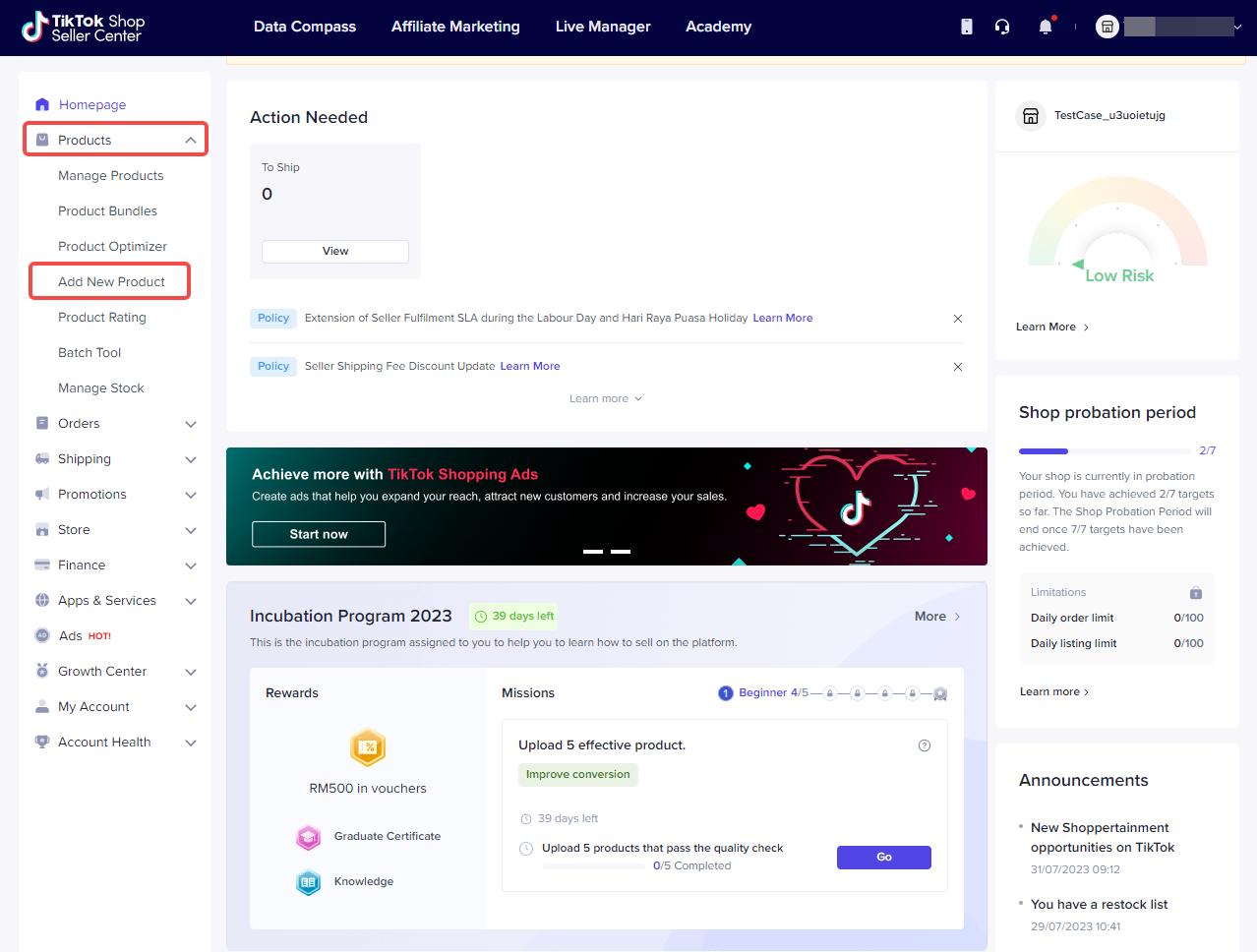Open the notifications bell

1046,27
